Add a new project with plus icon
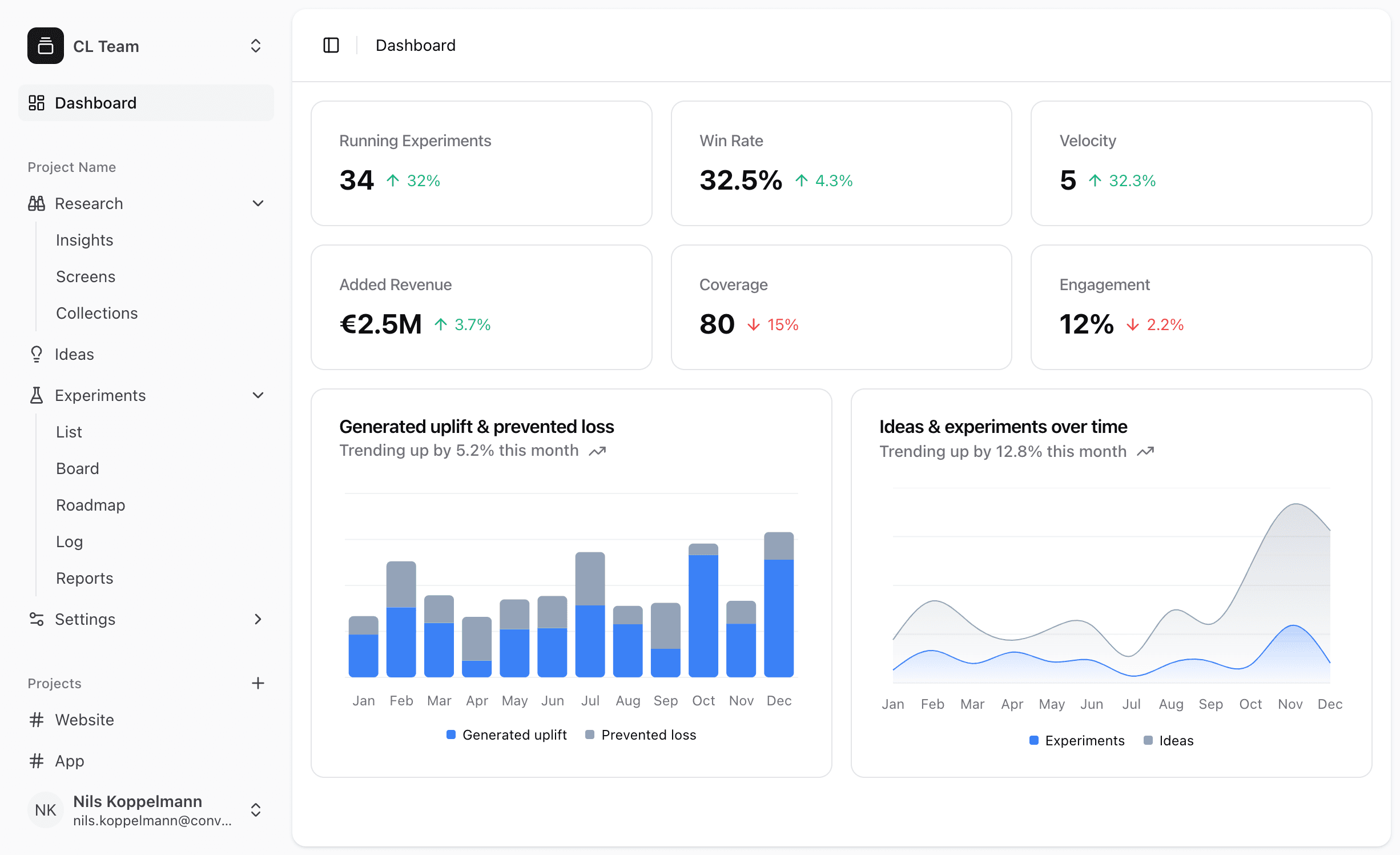The height and width of the screenshot is (855, 1400). 258,683
